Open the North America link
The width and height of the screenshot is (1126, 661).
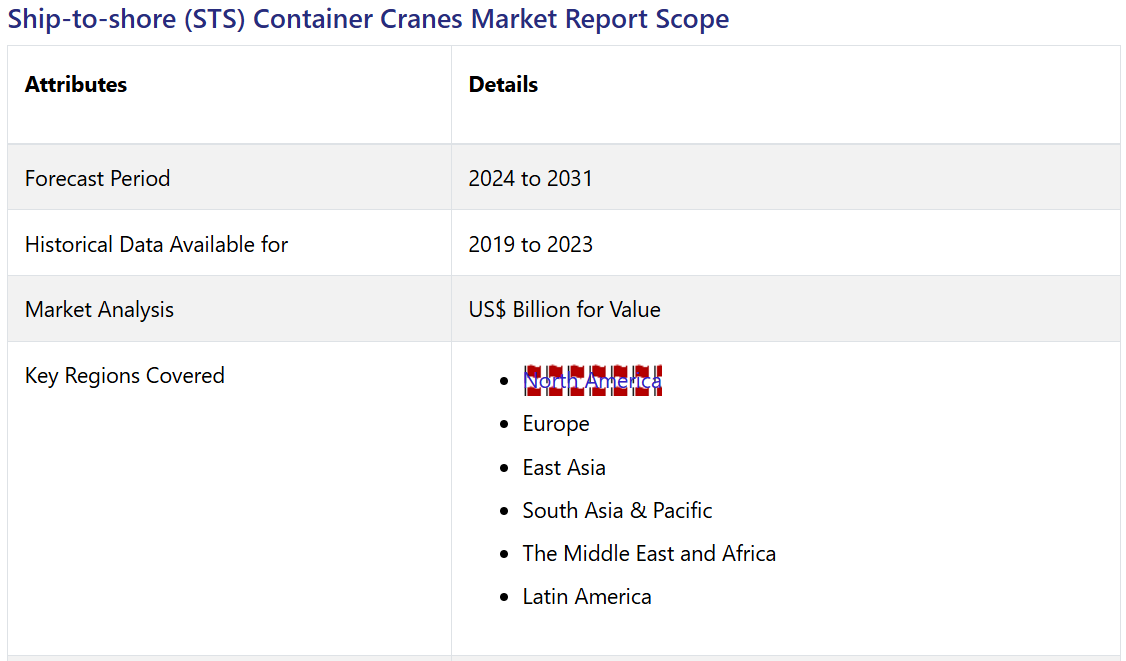tap(592, 381)
